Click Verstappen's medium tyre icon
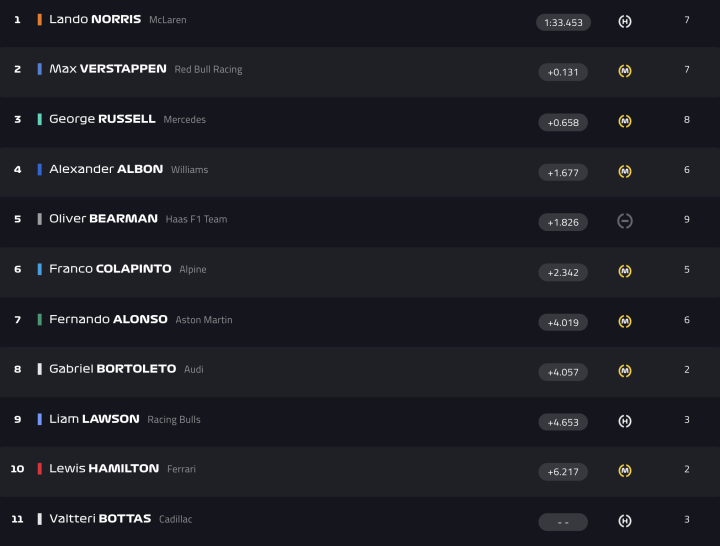The image size is (720, 546). coord(625,71)
